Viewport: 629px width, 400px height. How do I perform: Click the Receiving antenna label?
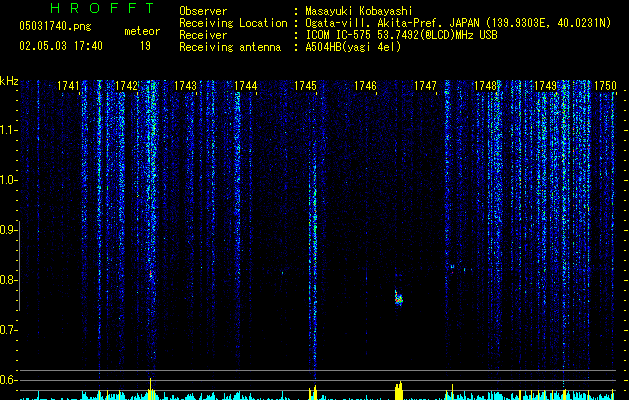(230, 47)
